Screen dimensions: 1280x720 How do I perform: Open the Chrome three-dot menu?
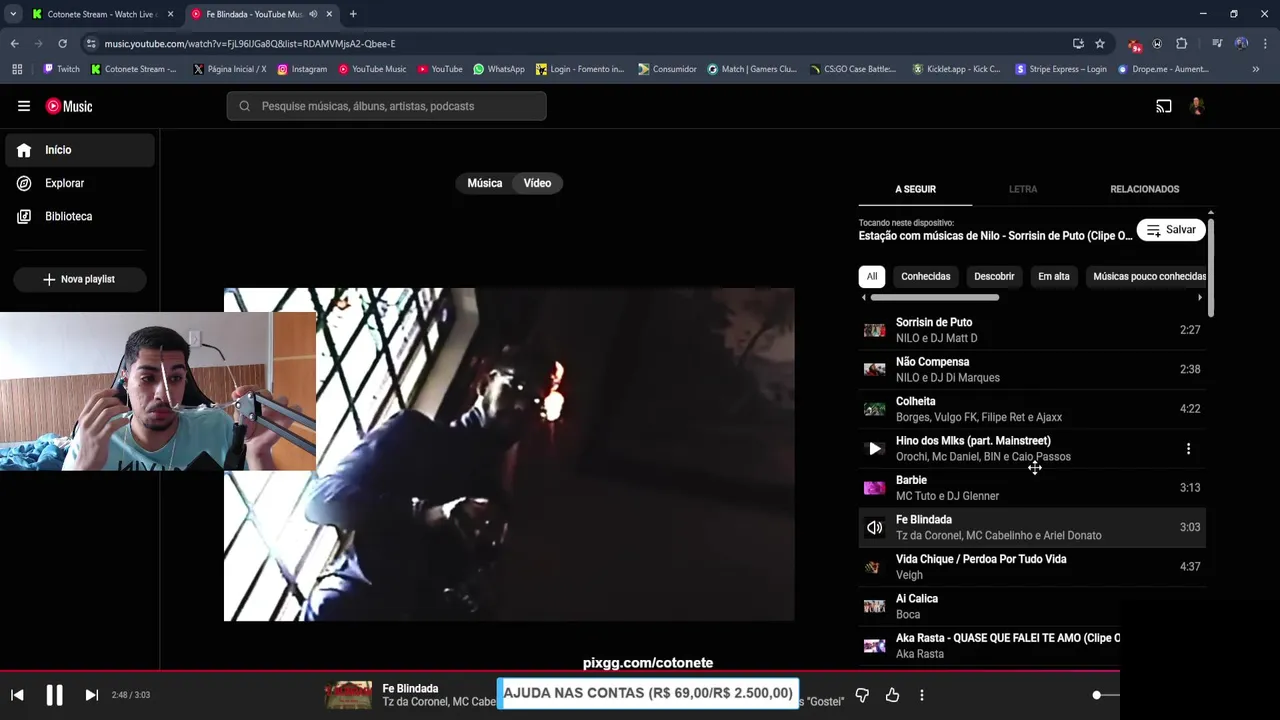1266,44
